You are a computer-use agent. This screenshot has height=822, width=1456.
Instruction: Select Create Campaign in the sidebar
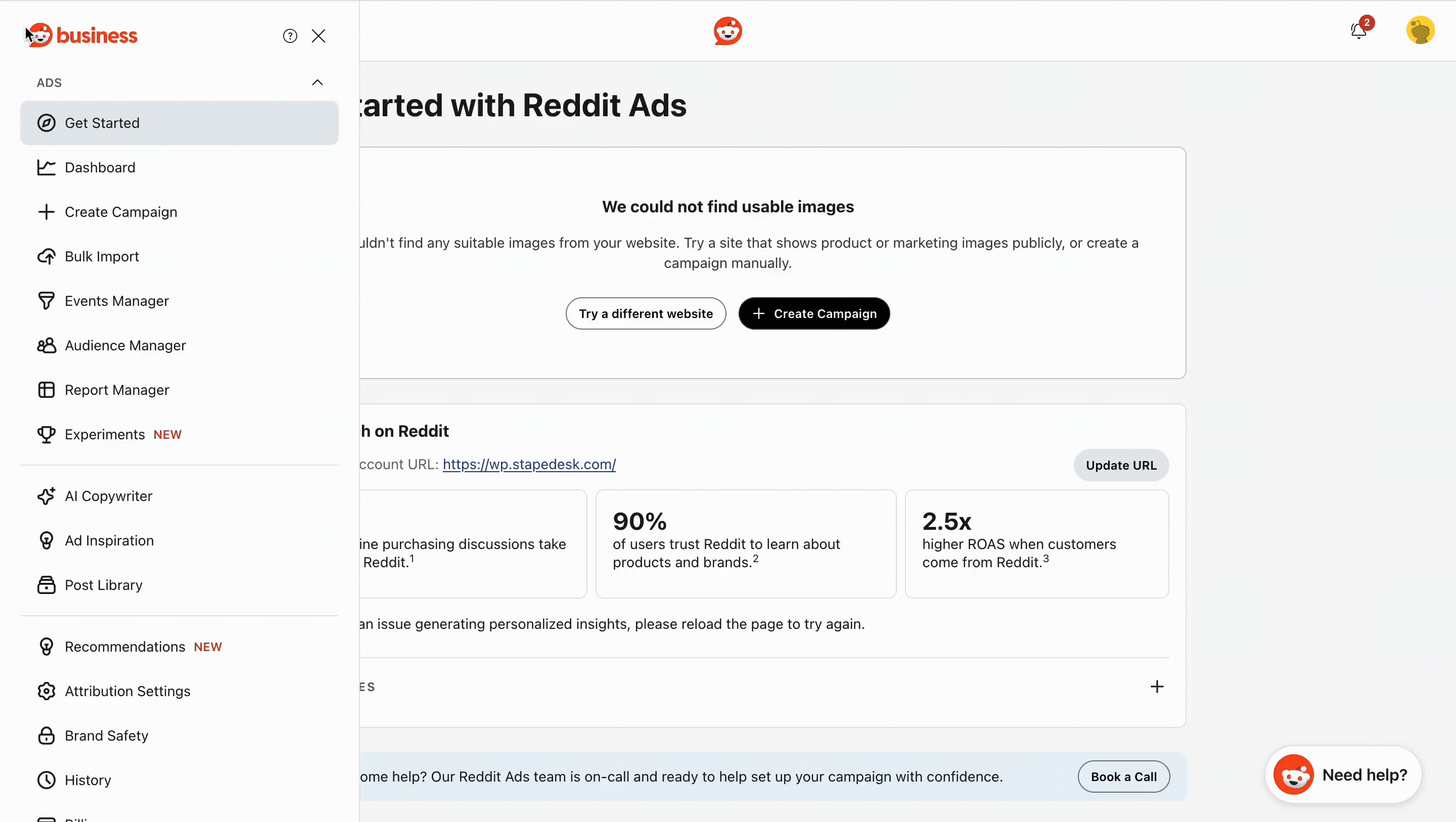point(179,212)
